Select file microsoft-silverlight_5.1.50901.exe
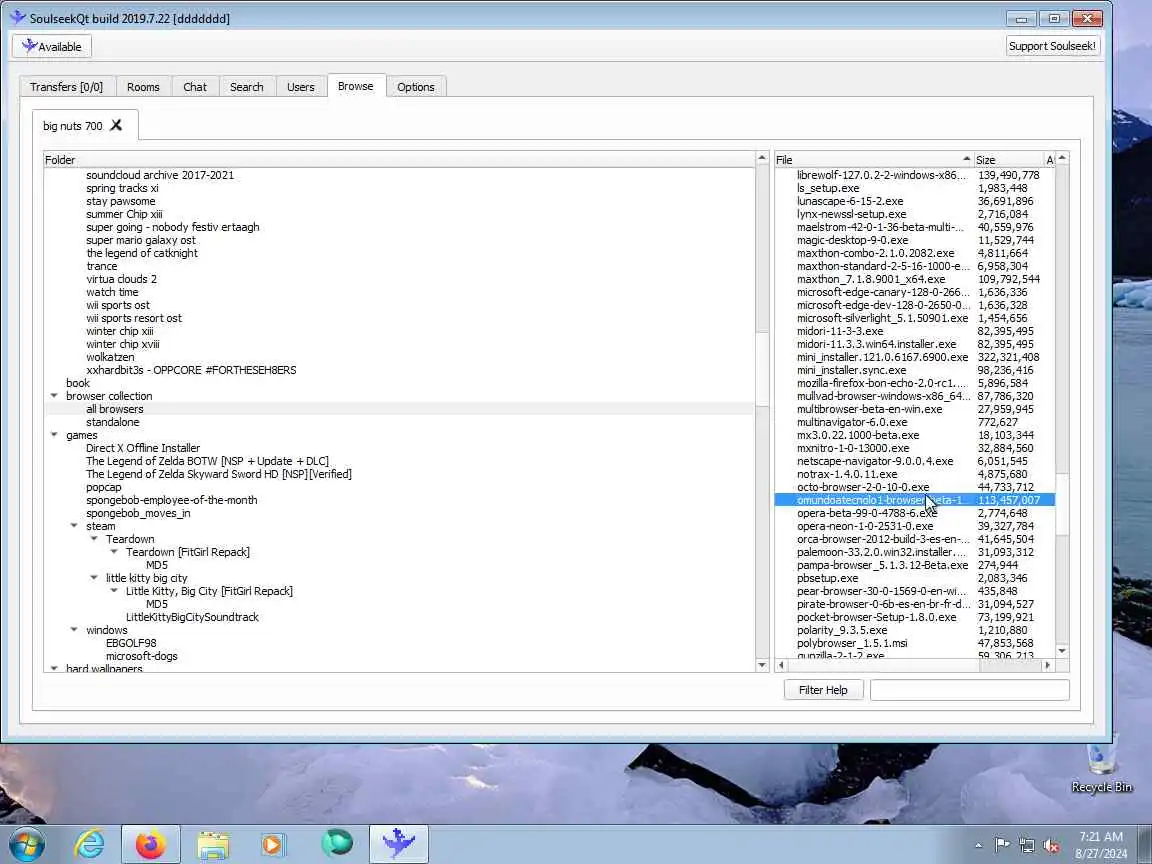 [882, 318]
